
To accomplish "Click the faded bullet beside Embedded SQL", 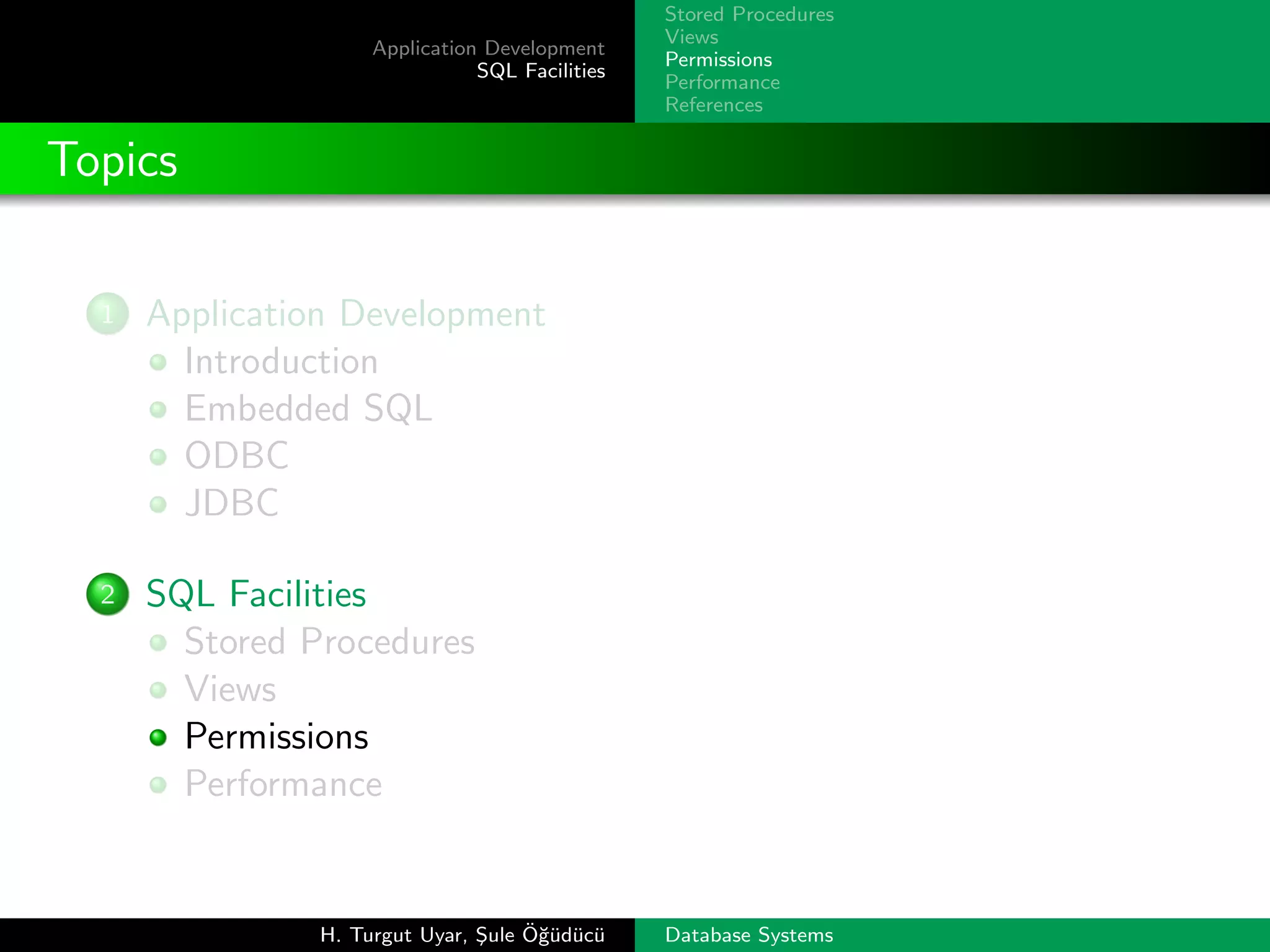I will click(158, 410).
